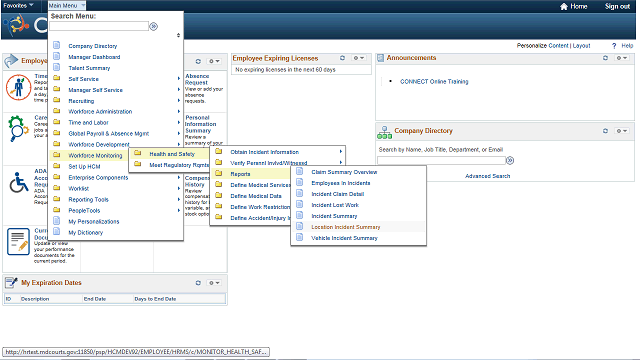Refresh the My Expiration Dates pagelet
This screenshot has width=640, height=360.
click(x=198, y=283)
